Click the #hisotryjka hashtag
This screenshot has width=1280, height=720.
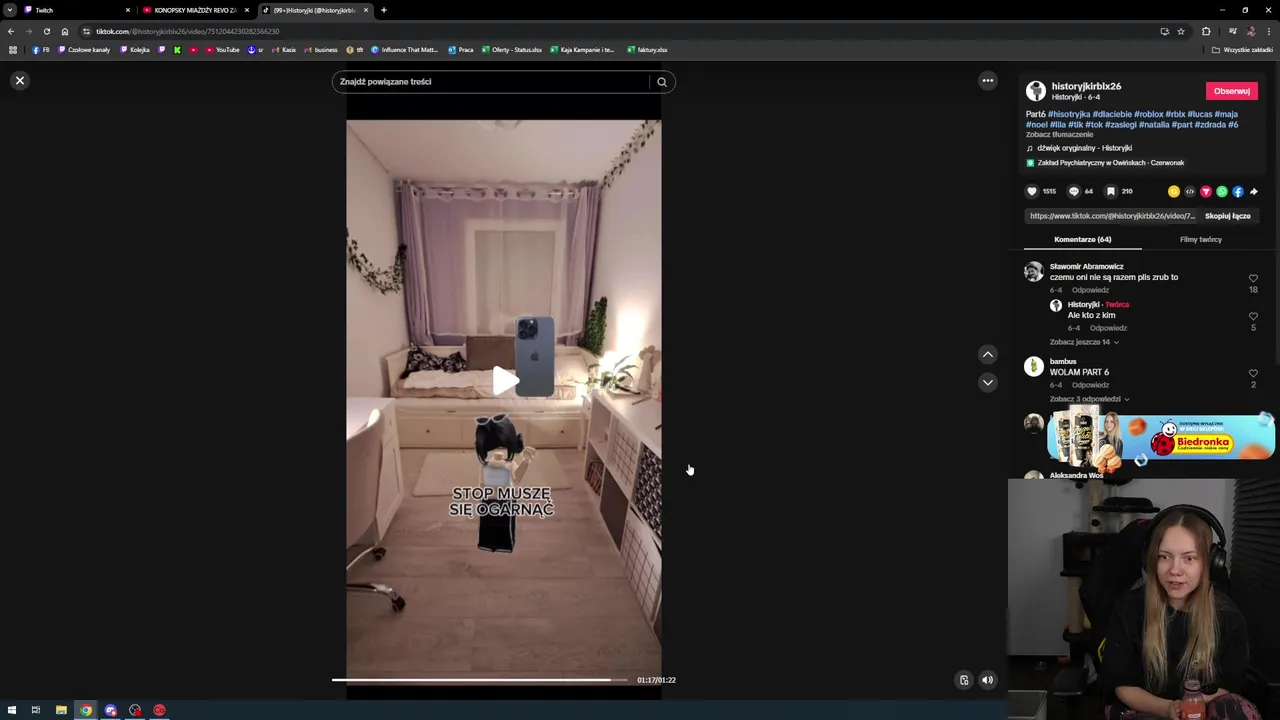pos(1069,115)
